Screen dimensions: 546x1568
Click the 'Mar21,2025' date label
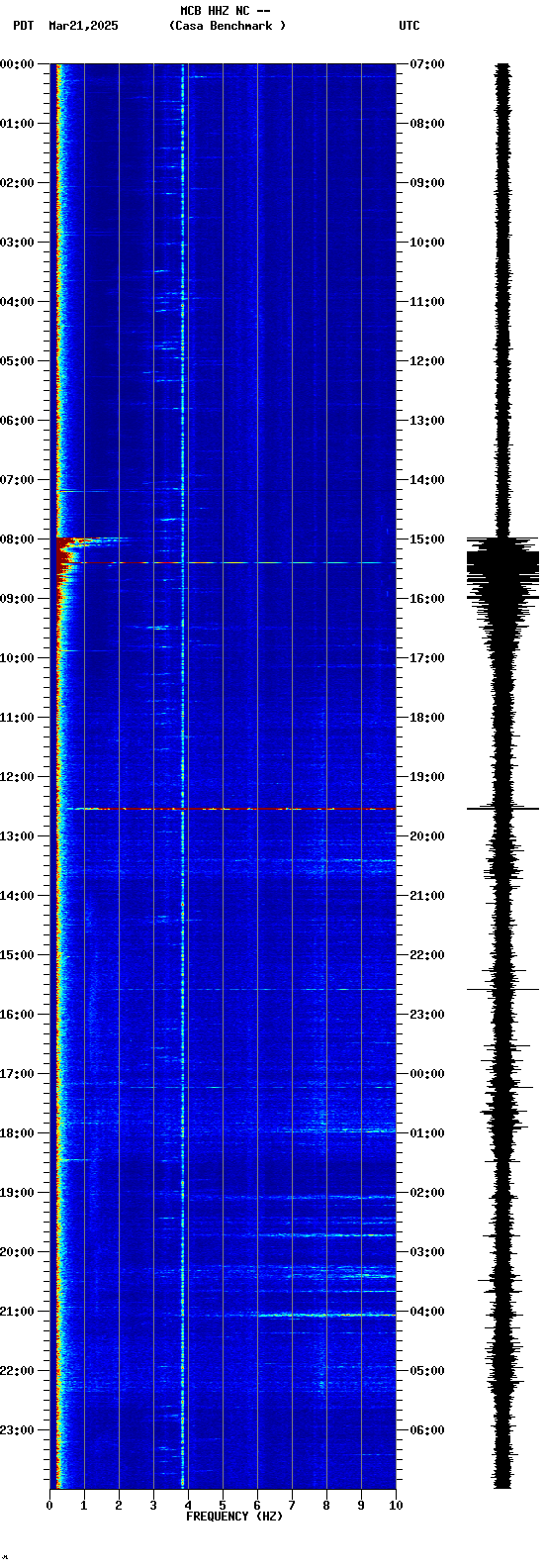coord(83,26)
